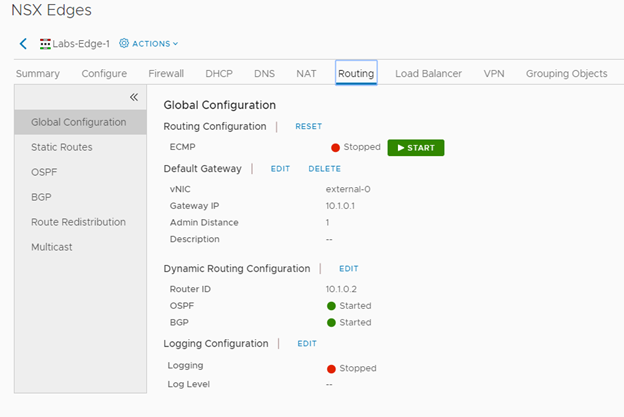Select Route Redistribution in the sidebar
Screen dimensions: 624x417
78,222
